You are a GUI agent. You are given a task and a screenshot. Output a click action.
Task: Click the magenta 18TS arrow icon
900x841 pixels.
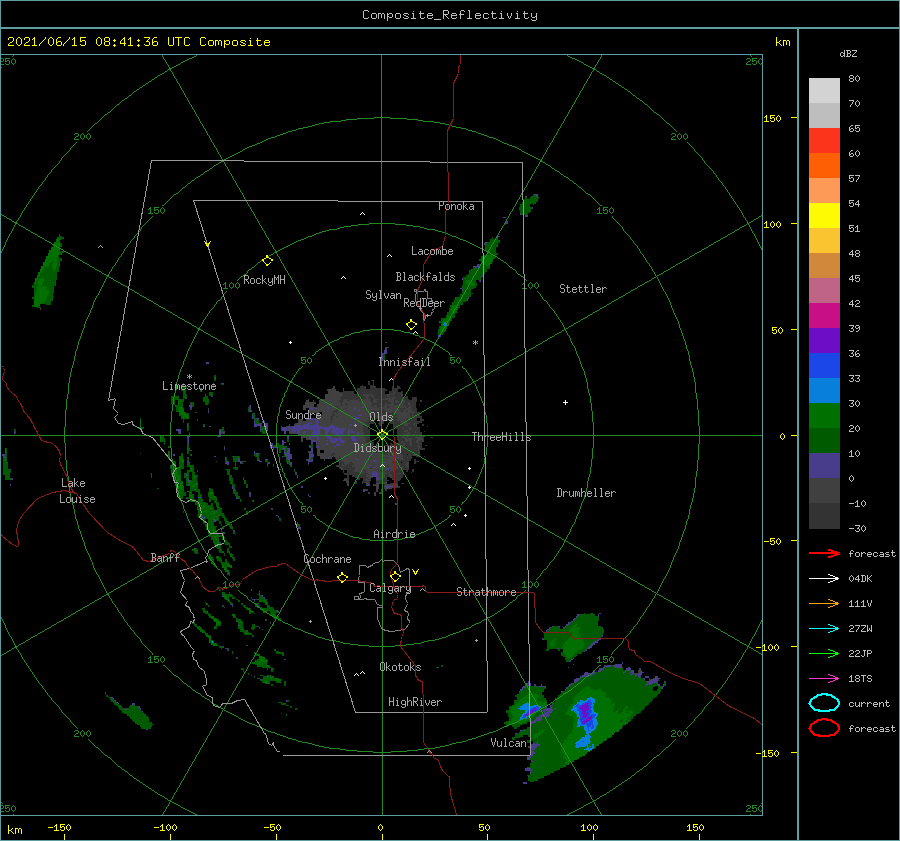pyautogui.click(x=824, y=679)
